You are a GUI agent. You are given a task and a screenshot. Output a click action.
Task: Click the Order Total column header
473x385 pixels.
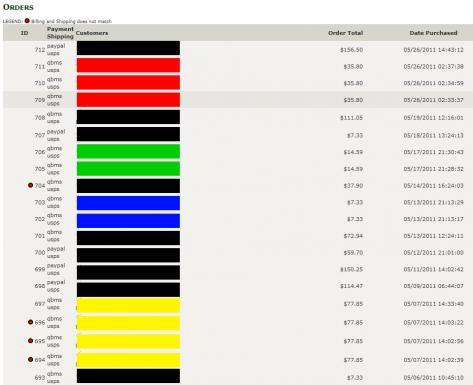[x=345, y=33]
